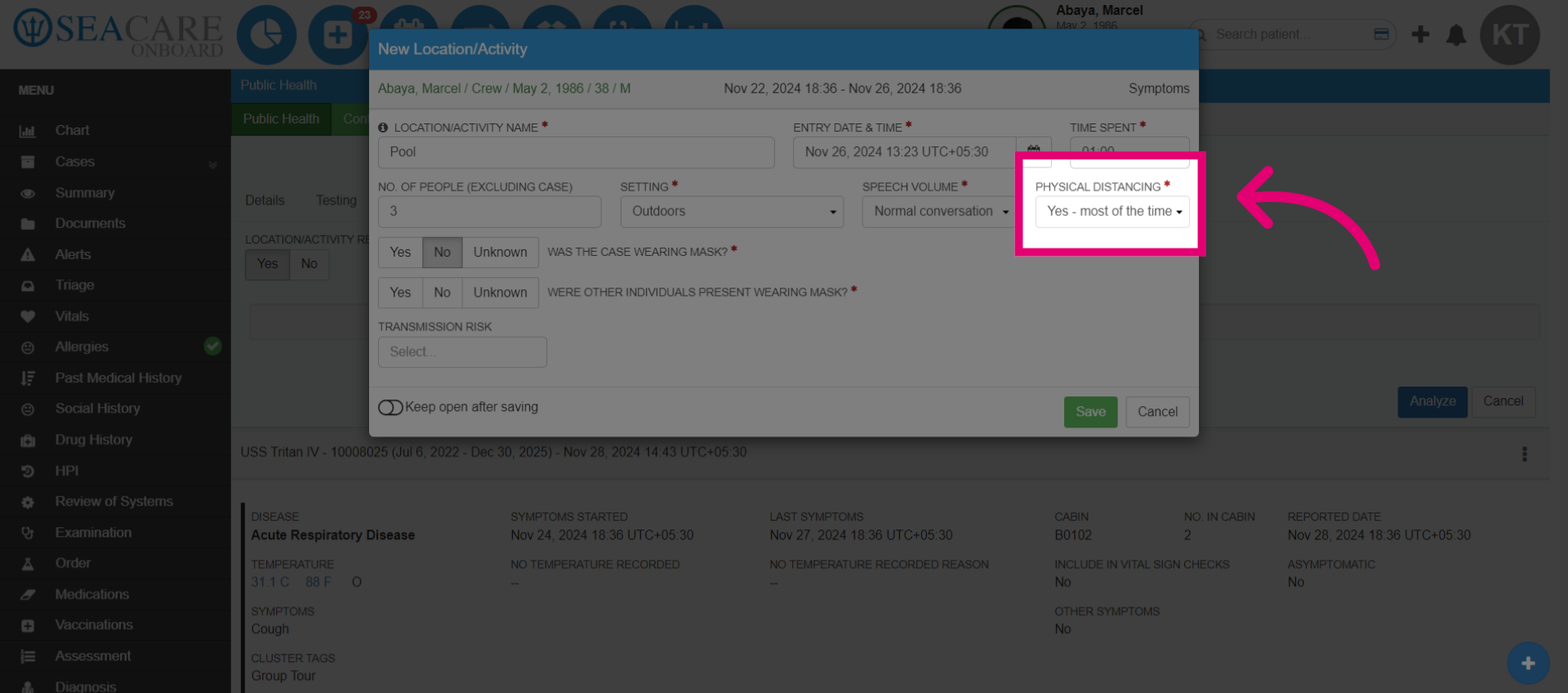Open the Details tab

pos(265,201)
